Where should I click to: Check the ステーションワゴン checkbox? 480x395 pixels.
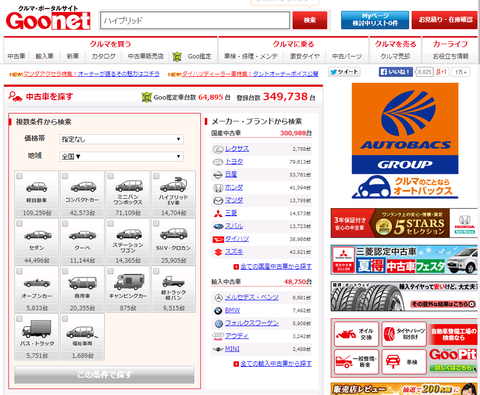111,223
